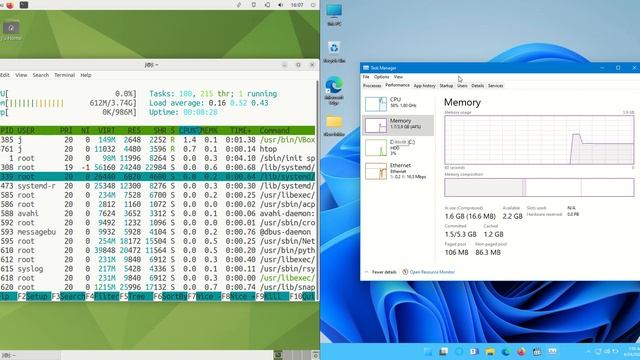Click the Memory composition bar

click(x=539, y=187)
